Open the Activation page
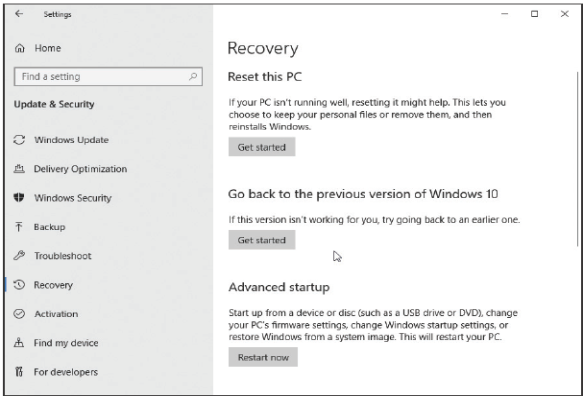Image resolution: width=583 pixels, height=396 pixels. 56,314
